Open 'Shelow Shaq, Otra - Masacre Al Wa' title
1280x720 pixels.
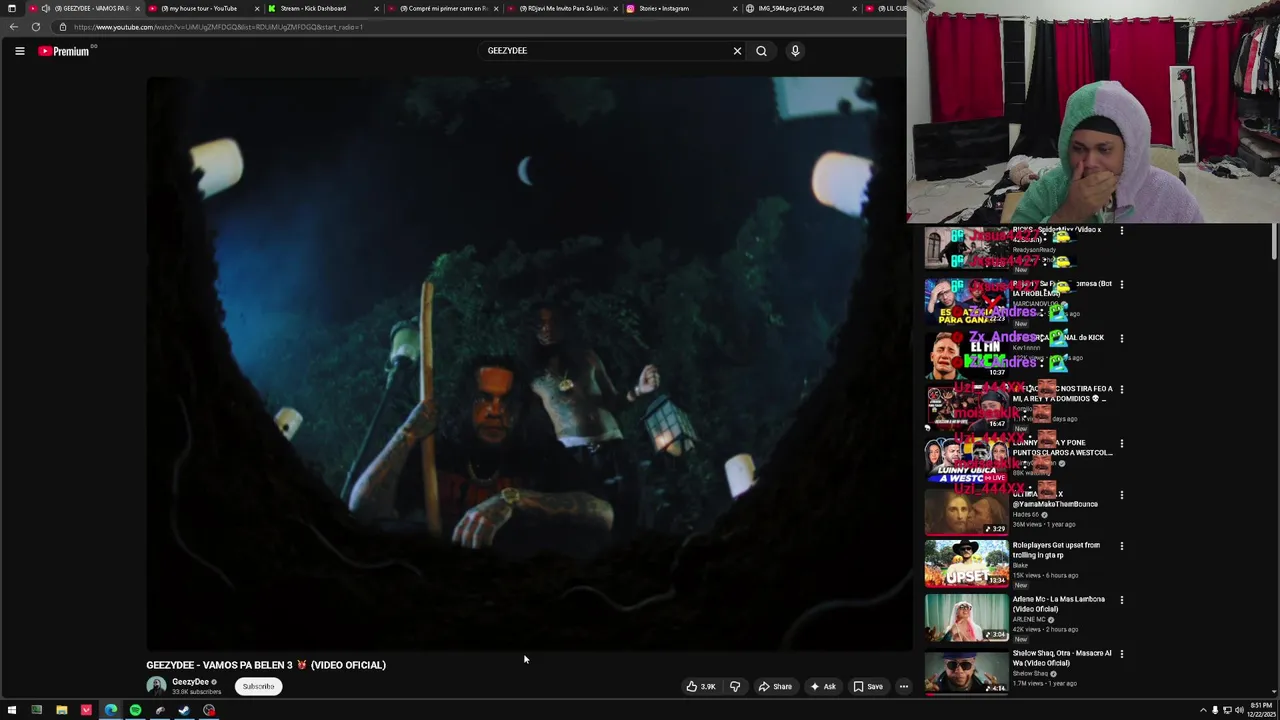click(1062, 658)
